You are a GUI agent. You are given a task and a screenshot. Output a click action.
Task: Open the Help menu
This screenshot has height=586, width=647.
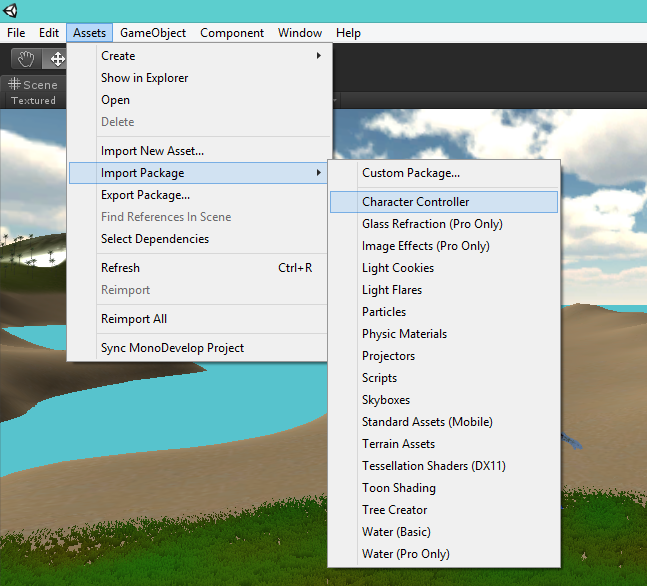(x=348, y=33)
